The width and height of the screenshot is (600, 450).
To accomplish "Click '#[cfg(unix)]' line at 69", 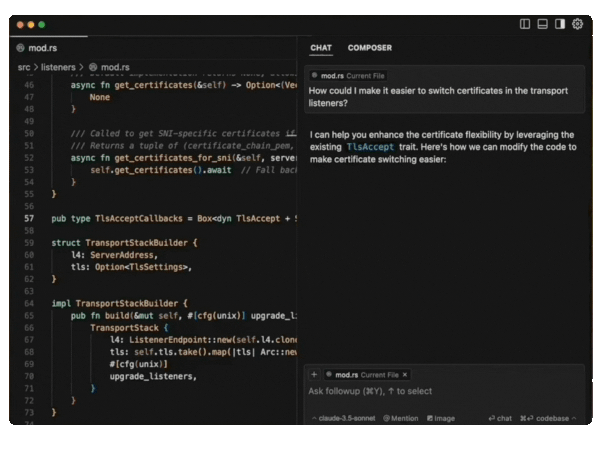I will (139, 364).
